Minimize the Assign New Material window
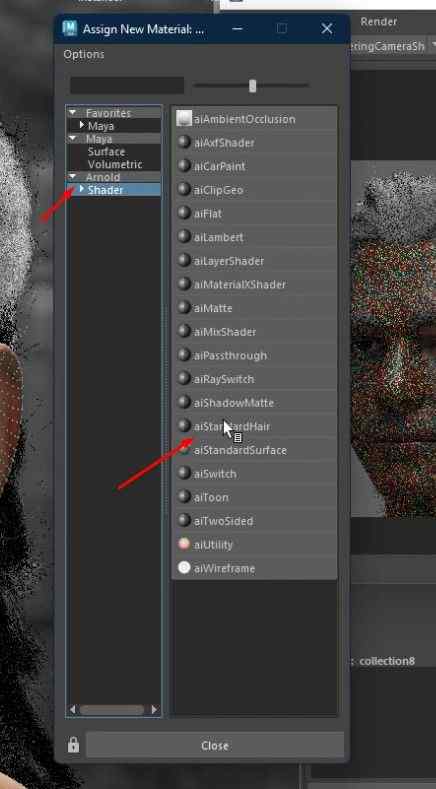 pos(237,29)
